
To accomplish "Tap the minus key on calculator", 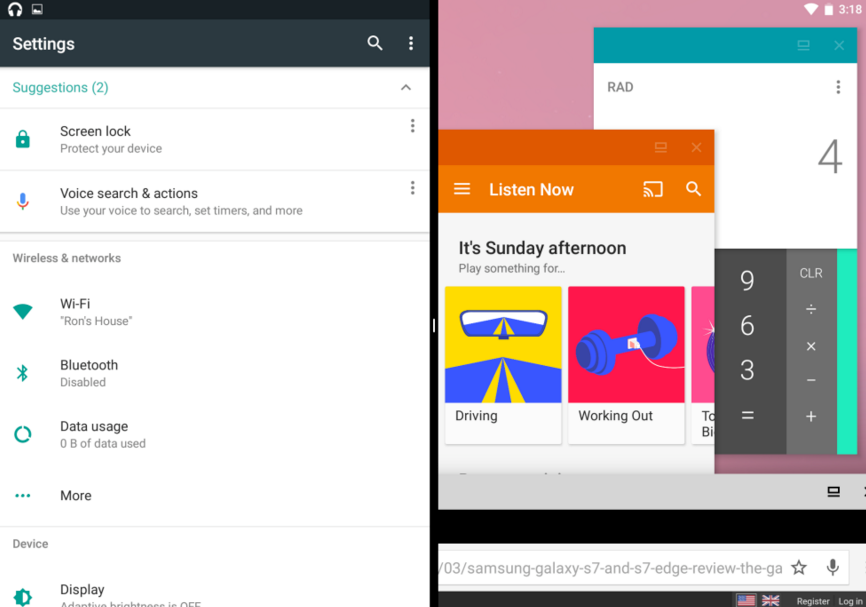I will pos(811,381).
